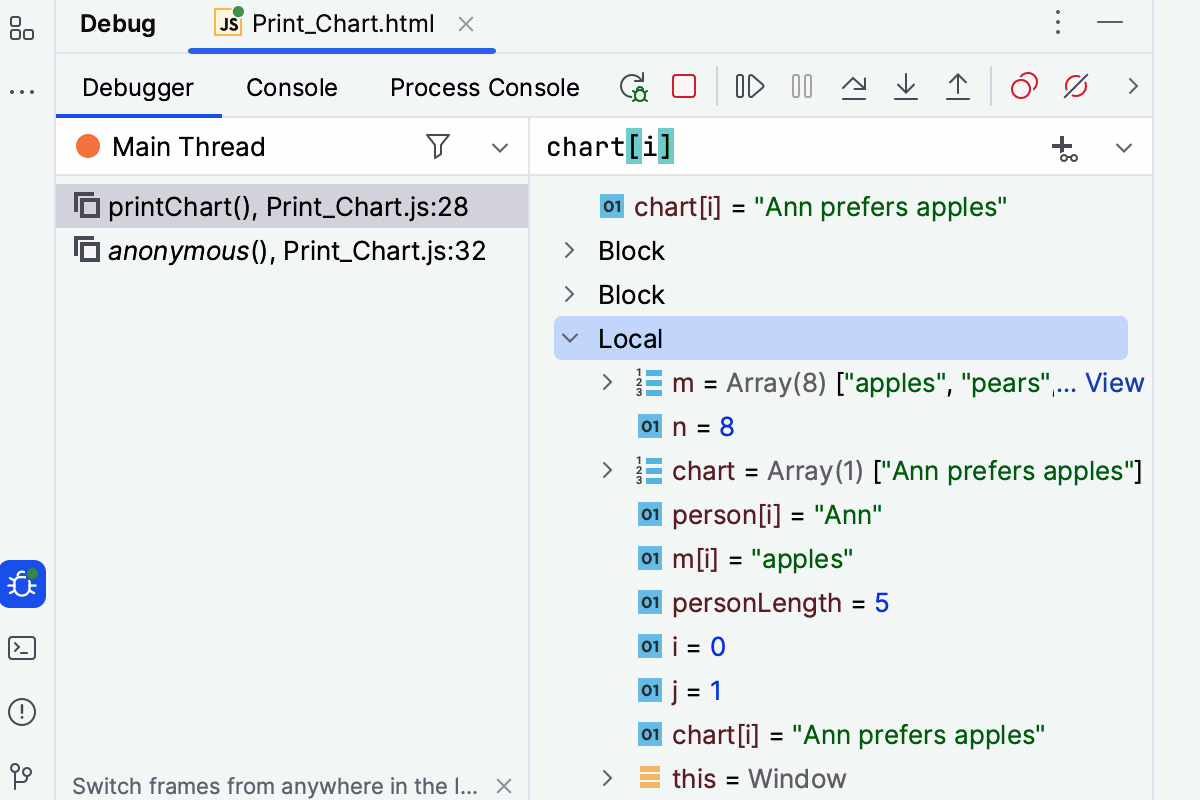Open the Terminal tool window
The width and height of the screenshot is (1200, 800).
pos(22,648)
